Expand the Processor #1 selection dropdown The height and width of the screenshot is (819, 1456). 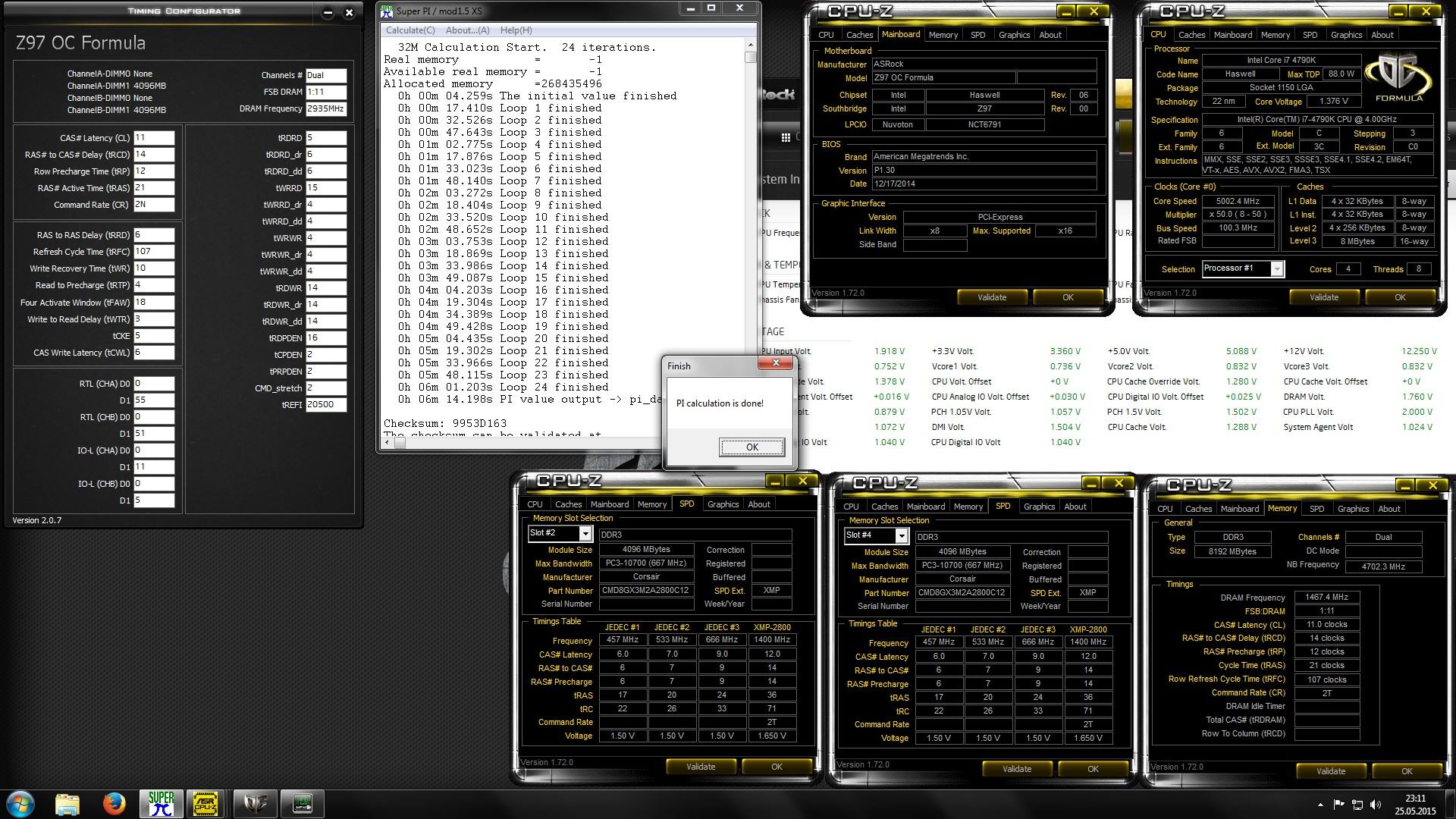pyautogui.click(x=1276, y=269)
